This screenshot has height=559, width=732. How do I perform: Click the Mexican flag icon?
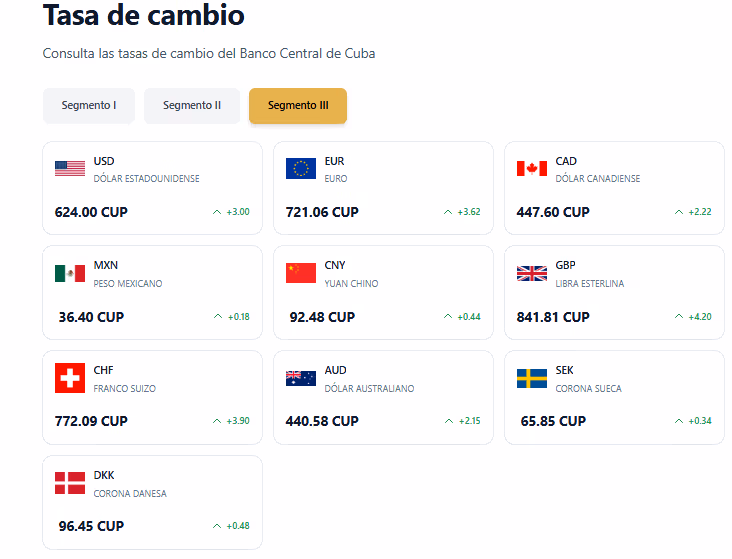tap(70, 273)
